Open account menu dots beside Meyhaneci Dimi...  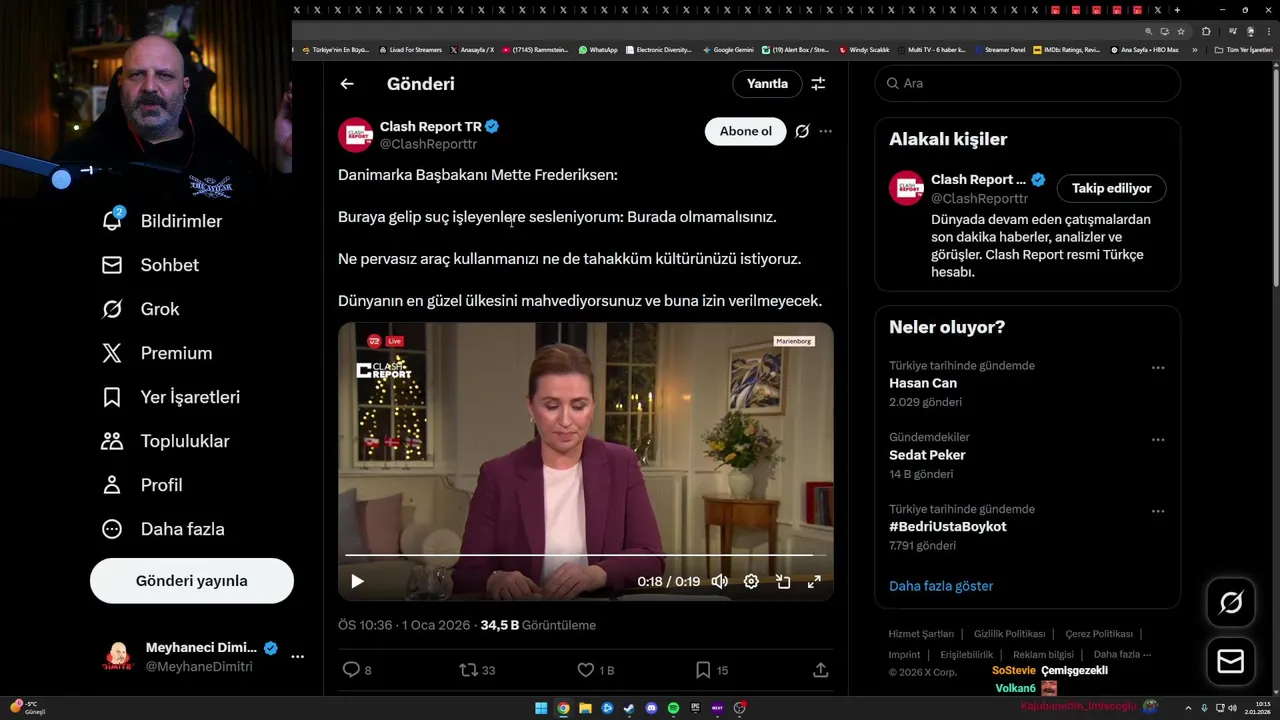297,657
